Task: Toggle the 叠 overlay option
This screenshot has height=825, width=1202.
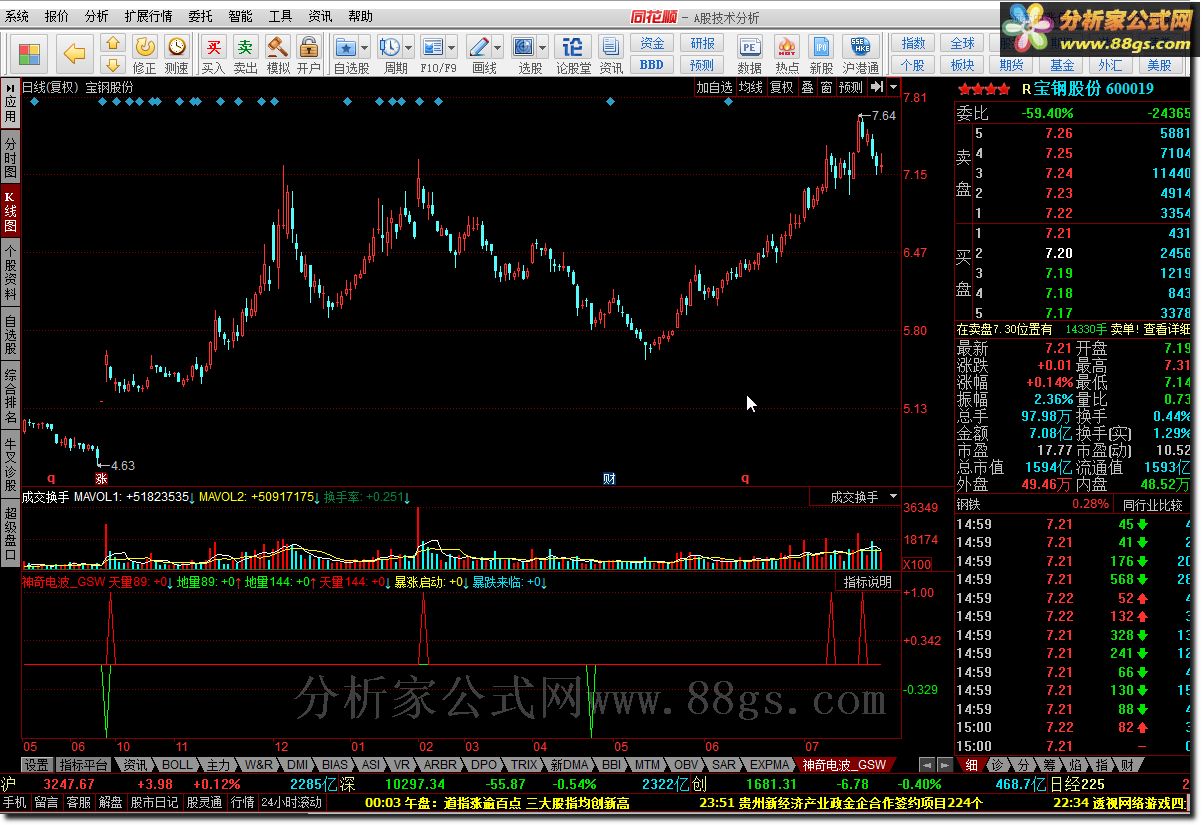Action: pyautogui.click(x=807, y=87)
